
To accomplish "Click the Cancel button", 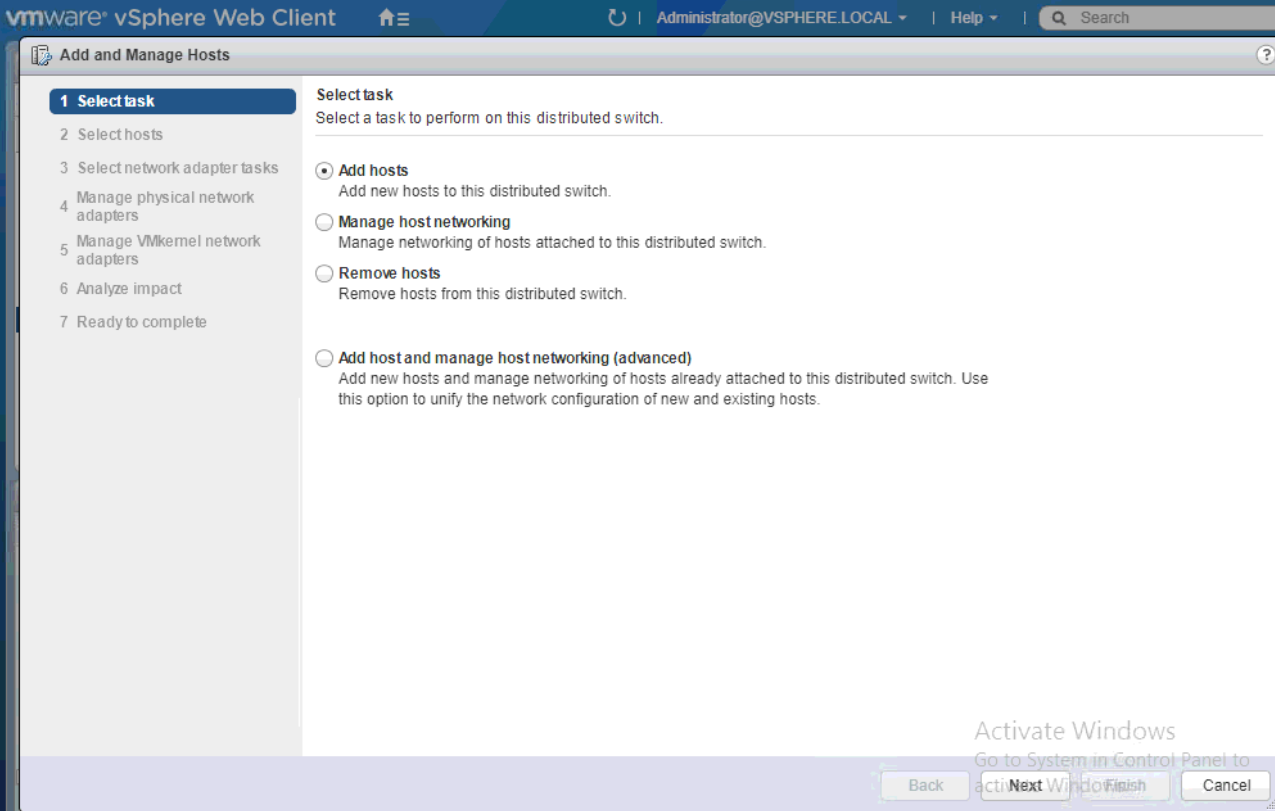I will pos(1226,785).
